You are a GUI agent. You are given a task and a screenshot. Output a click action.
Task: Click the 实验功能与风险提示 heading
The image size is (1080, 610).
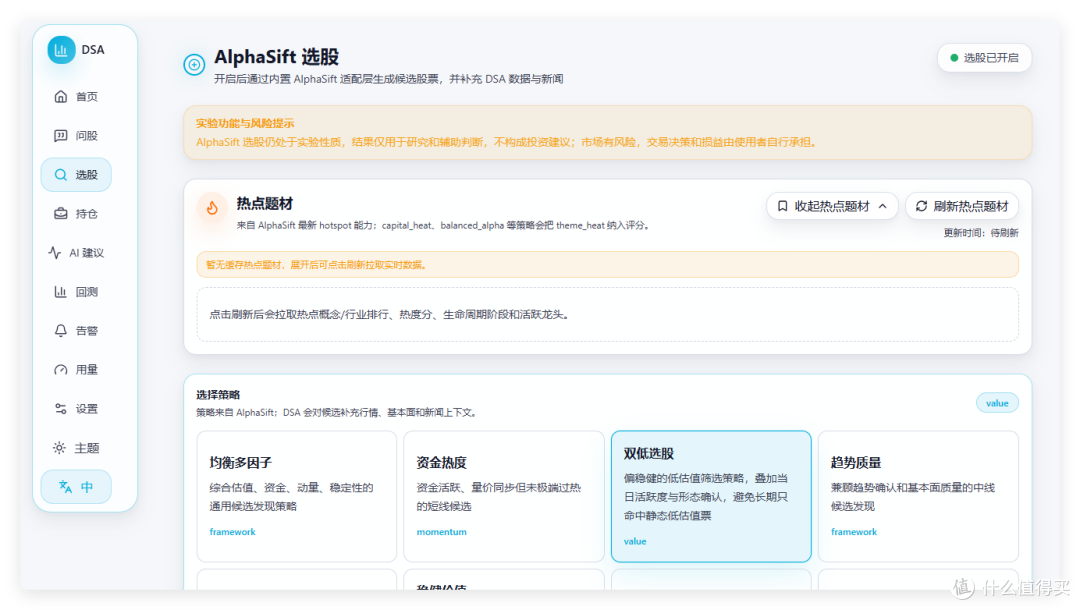pos(245,123)
